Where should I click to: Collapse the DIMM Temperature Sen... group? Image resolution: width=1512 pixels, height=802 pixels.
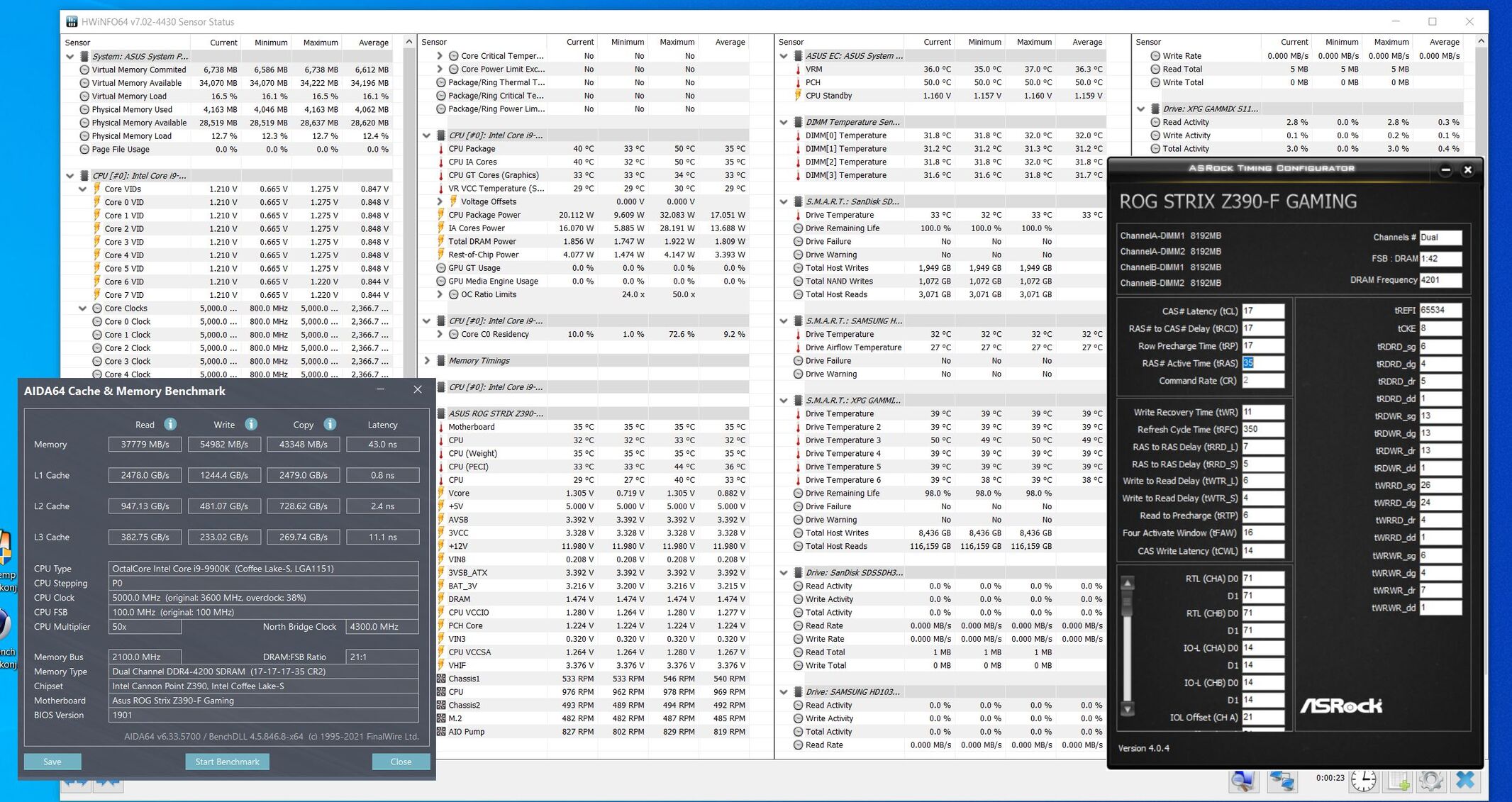[784, 122]
